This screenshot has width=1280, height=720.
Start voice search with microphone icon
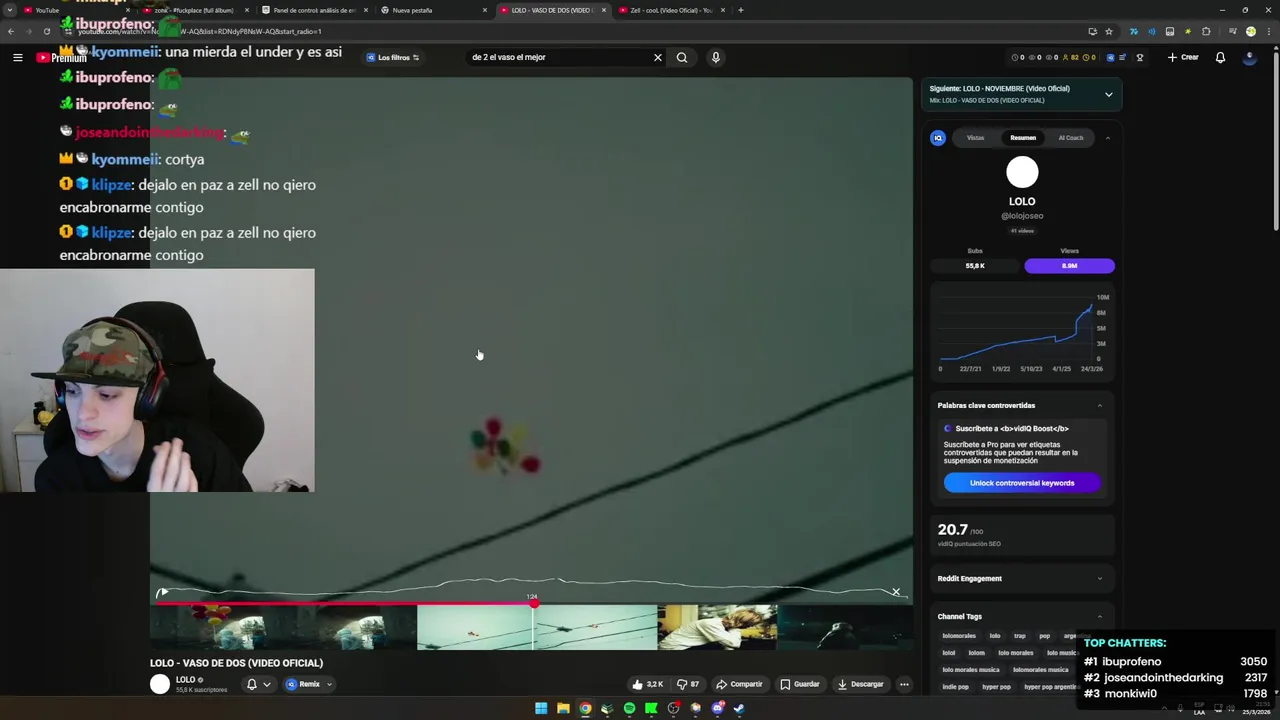[x=715, y=57]
